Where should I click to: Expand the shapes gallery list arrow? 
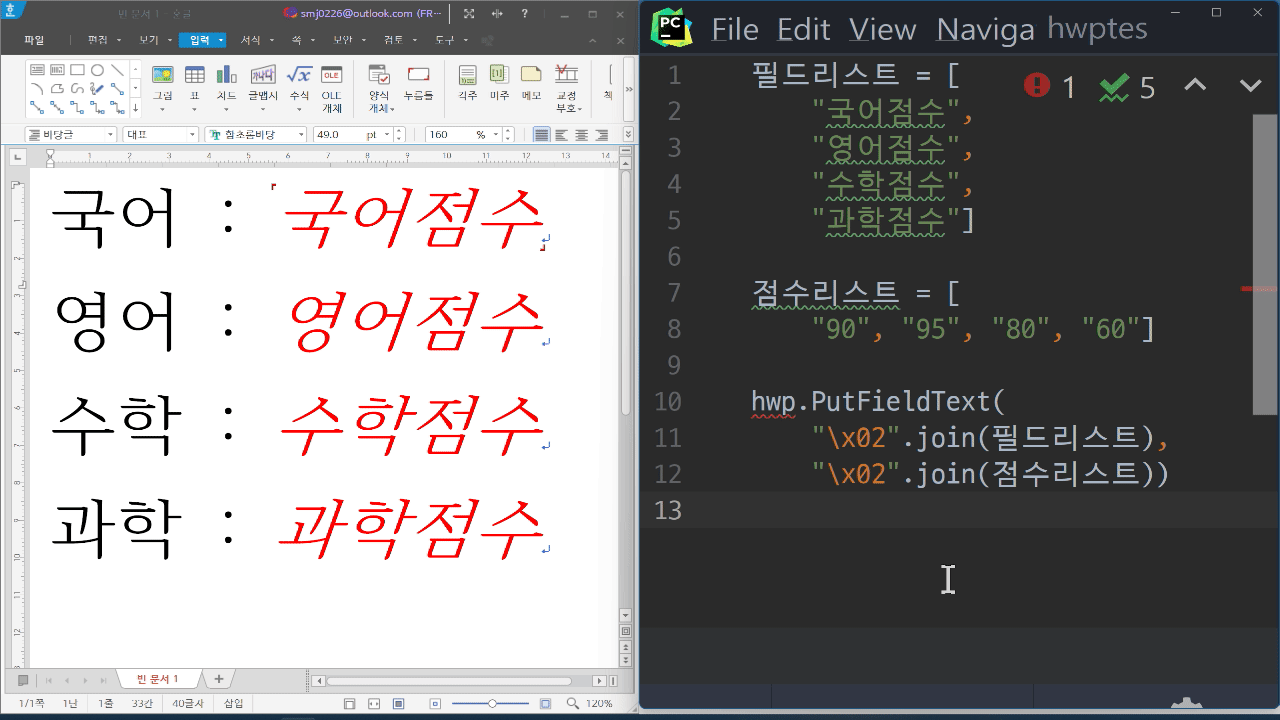coord(135,107)
